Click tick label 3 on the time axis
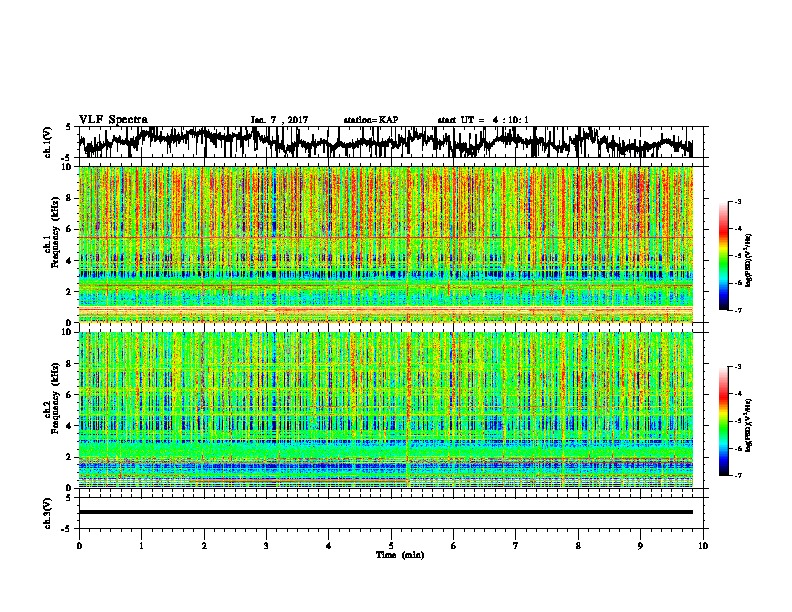 [266, 546]
